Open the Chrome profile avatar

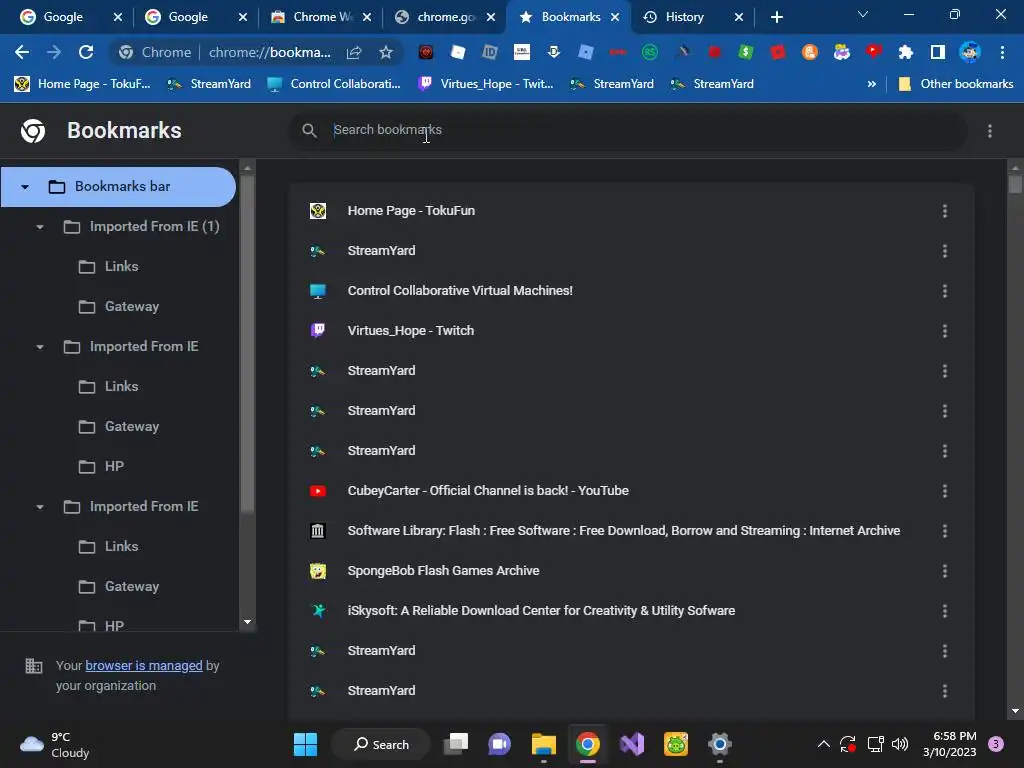(x=970, y=52)
